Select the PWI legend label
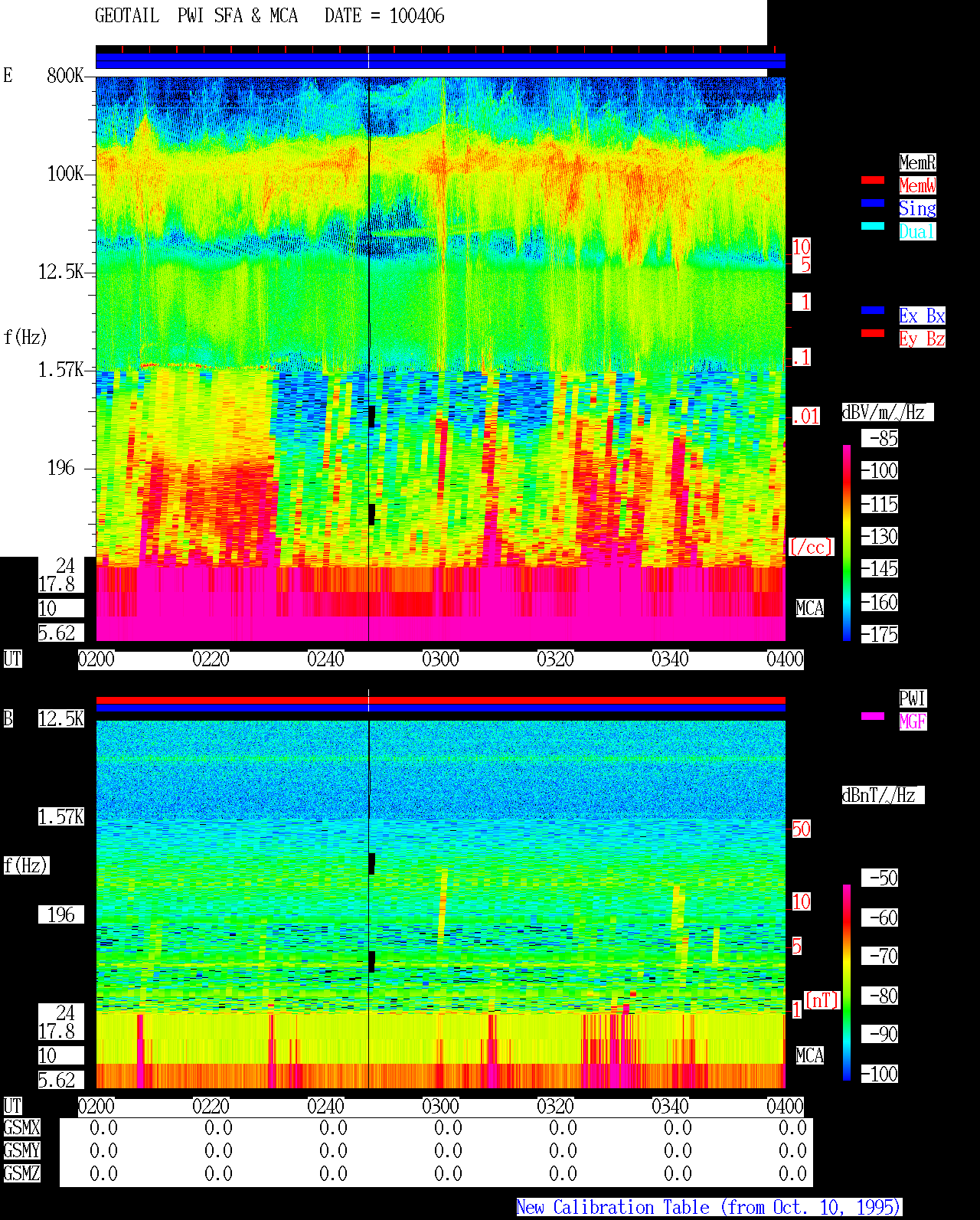 coord(913,698)
